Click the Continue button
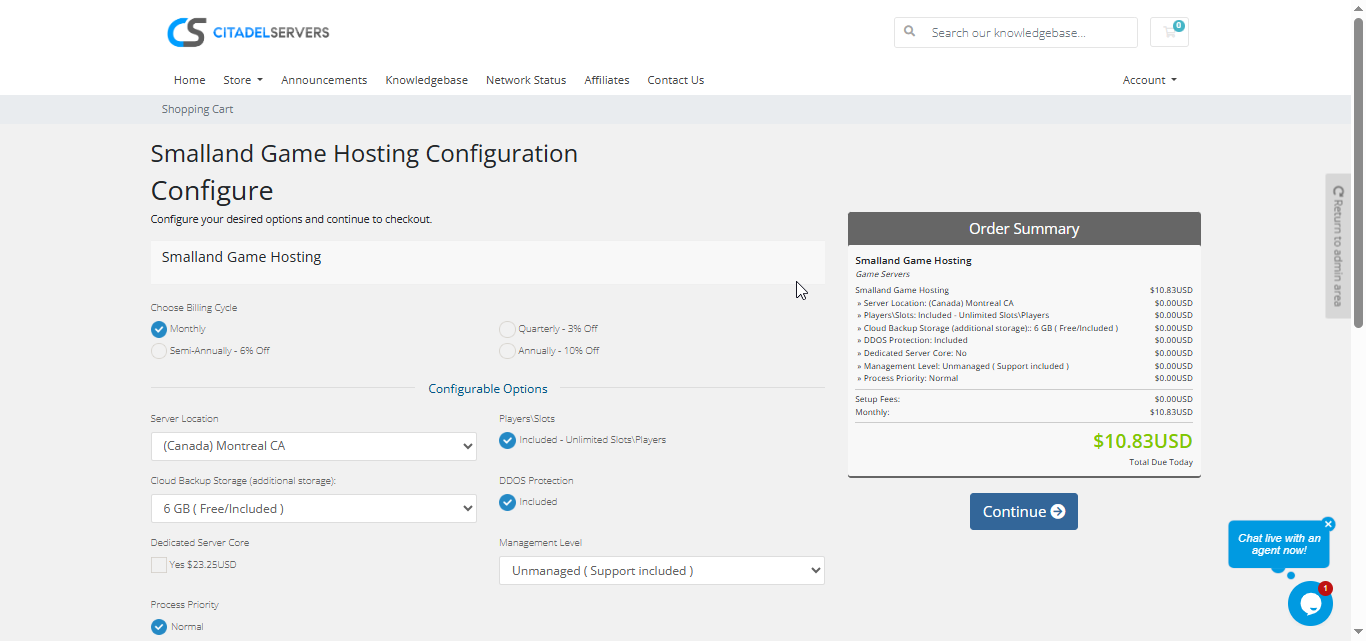 tap(1023, 511)
